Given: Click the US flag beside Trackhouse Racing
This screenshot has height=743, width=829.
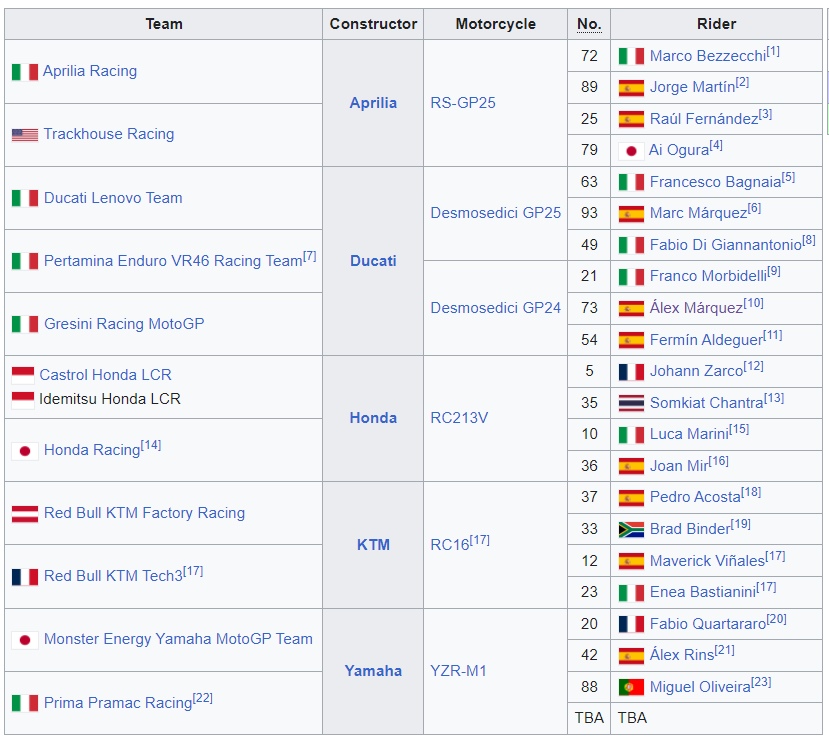Looking at the screenshot, I should pyautogui.click(x=25, y=135).
